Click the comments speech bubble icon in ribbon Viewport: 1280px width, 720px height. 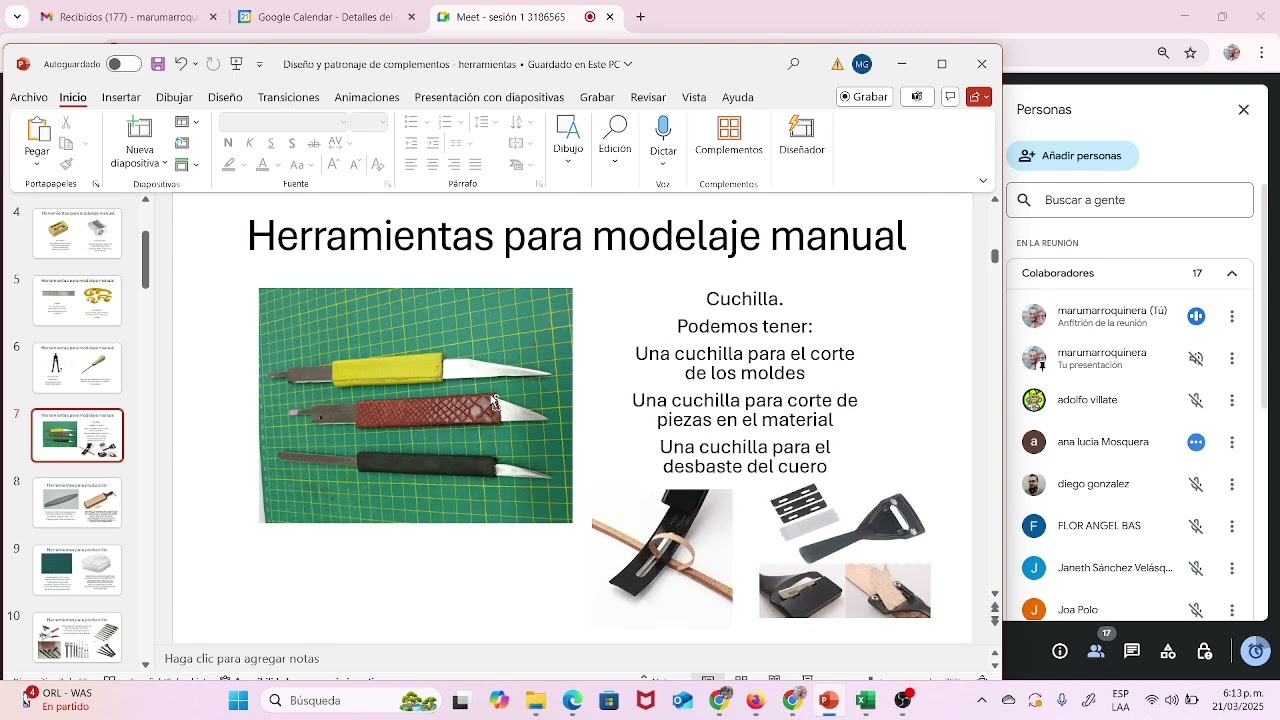[950, 97]
